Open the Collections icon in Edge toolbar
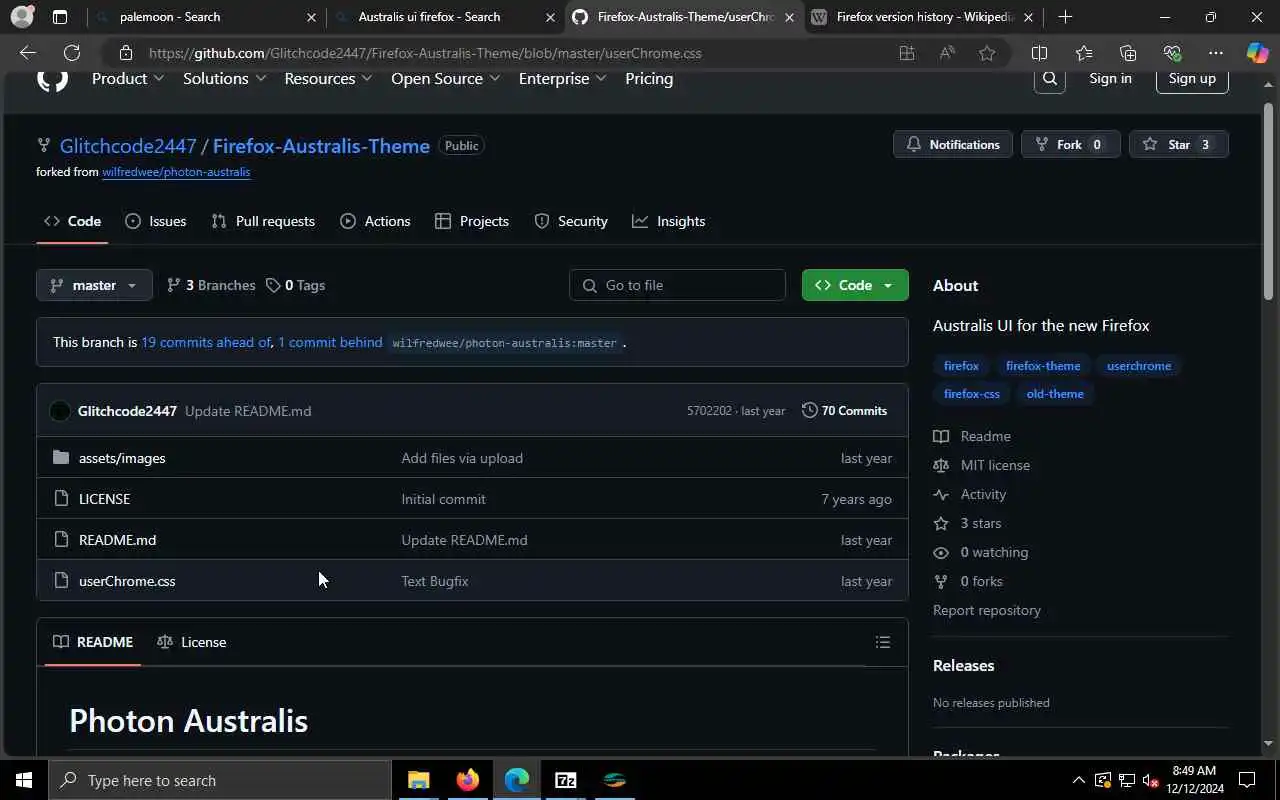Image resolution: width=1280 pixels, height=800 pixels. tap(1128, 53)
